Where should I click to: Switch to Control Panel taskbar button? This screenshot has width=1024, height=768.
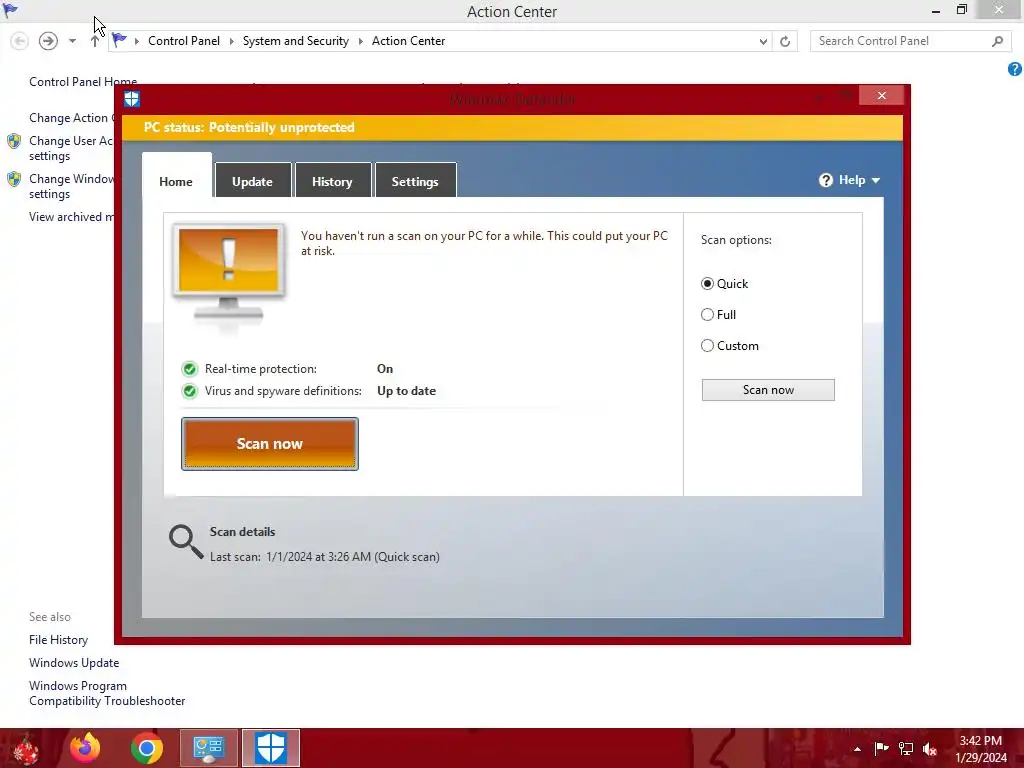(x=209, y=748)
